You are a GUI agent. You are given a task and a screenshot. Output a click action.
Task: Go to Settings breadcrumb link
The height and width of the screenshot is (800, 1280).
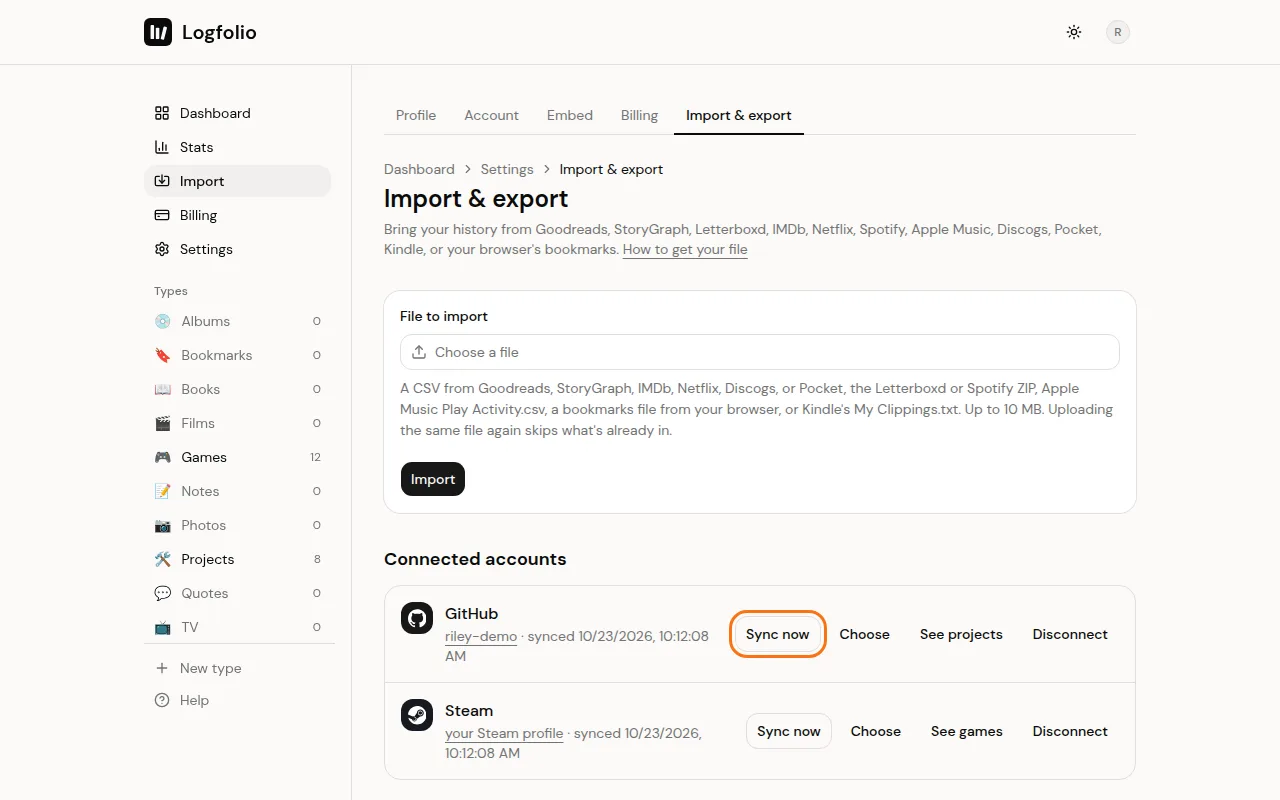[x=507, y=169]
